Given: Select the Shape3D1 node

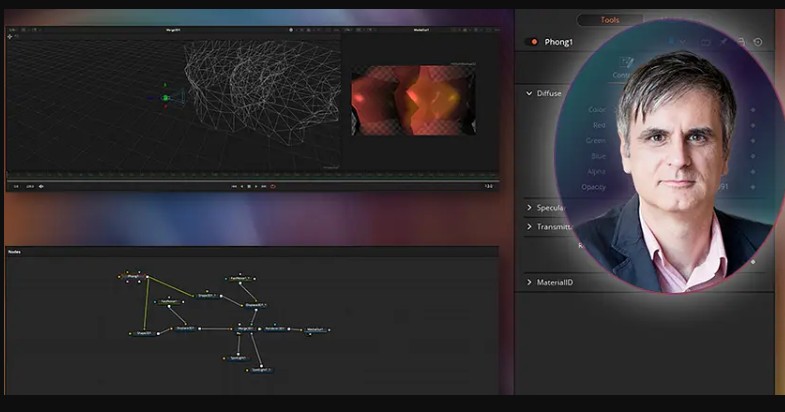Looking at the screenshot, I should click(x=144, y=333).
